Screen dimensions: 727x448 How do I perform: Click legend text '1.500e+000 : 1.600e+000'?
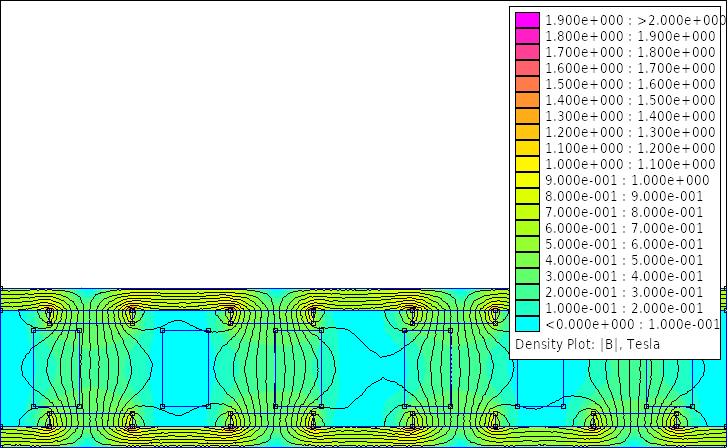pos(630,84)
